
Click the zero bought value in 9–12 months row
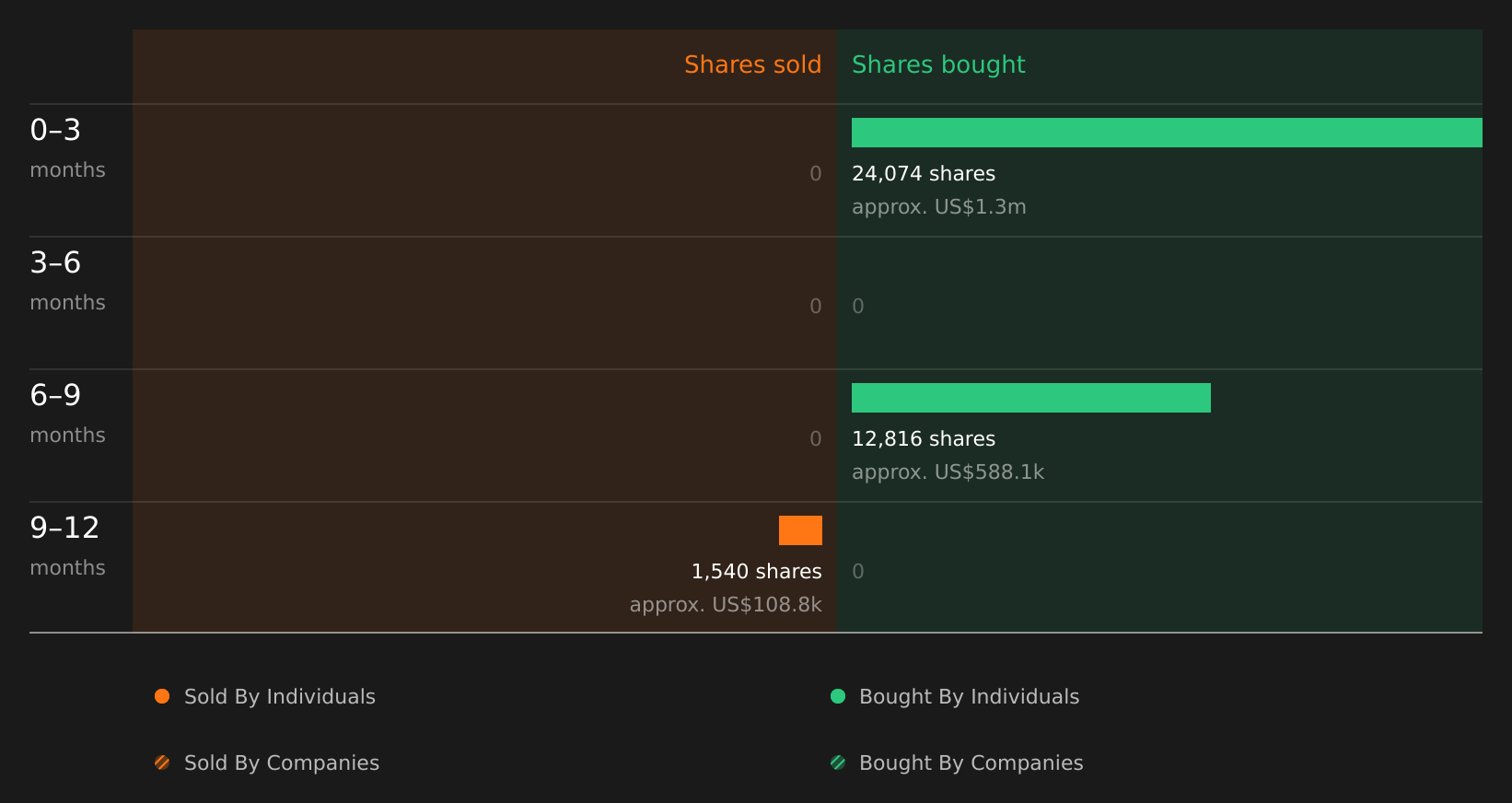click(x=858, y=572)
